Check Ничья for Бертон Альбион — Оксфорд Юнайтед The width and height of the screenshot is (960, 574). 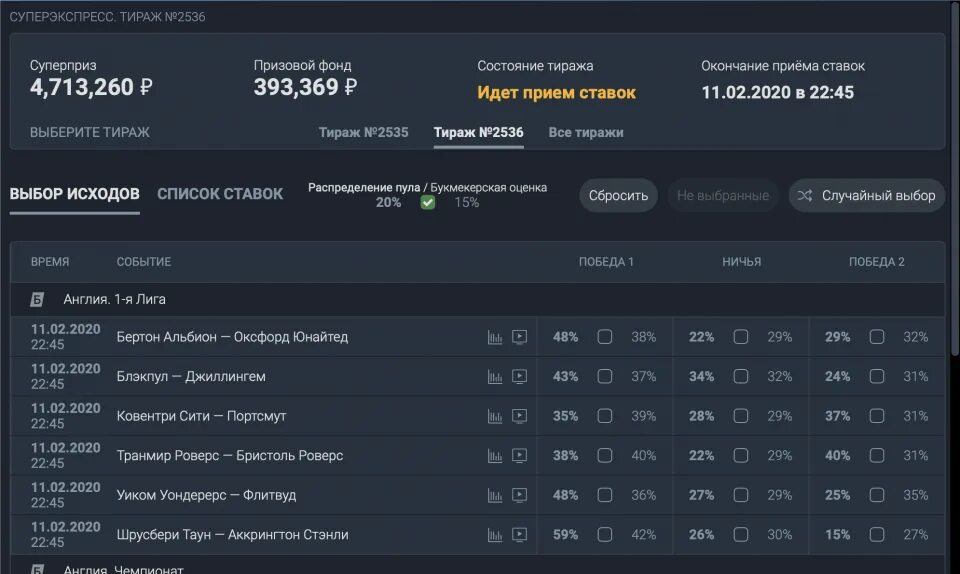click(741, 337)
